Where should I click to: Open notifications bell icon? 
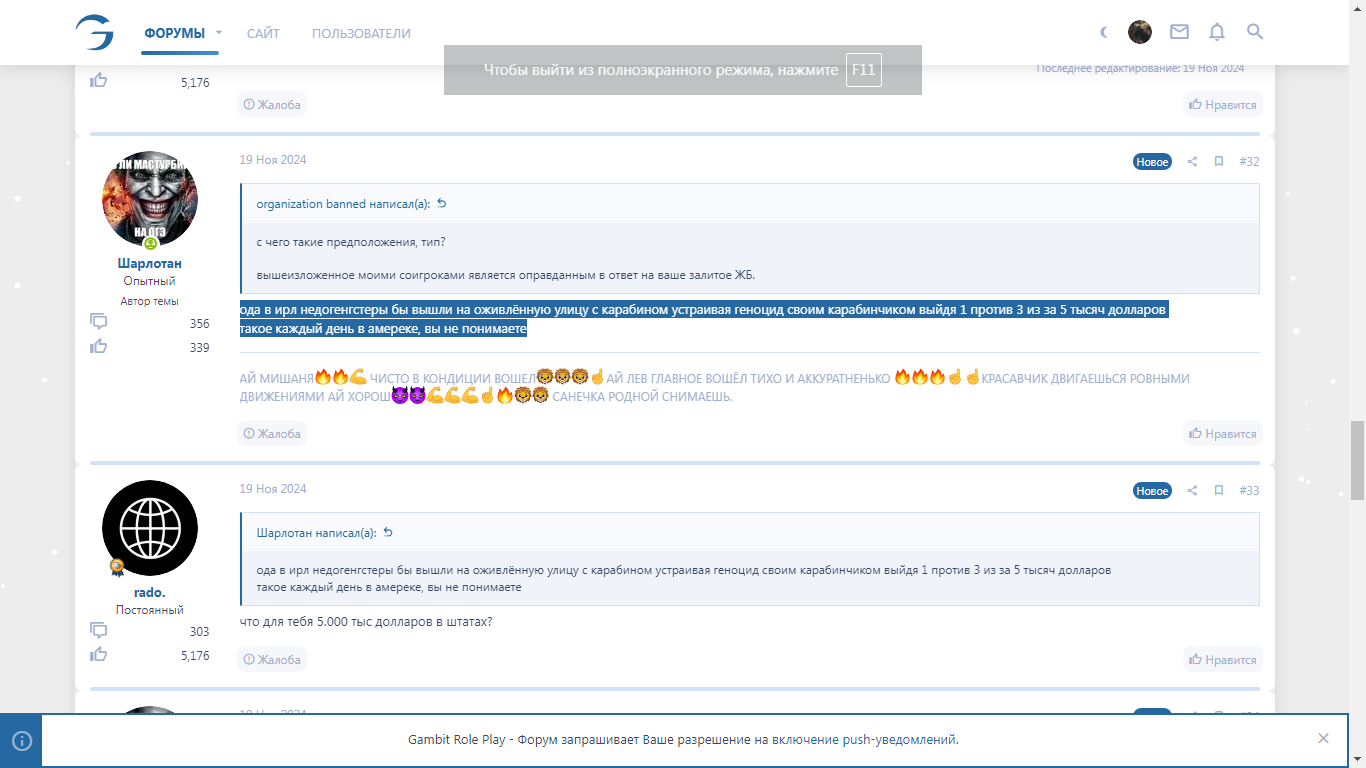click(1217, 32)
